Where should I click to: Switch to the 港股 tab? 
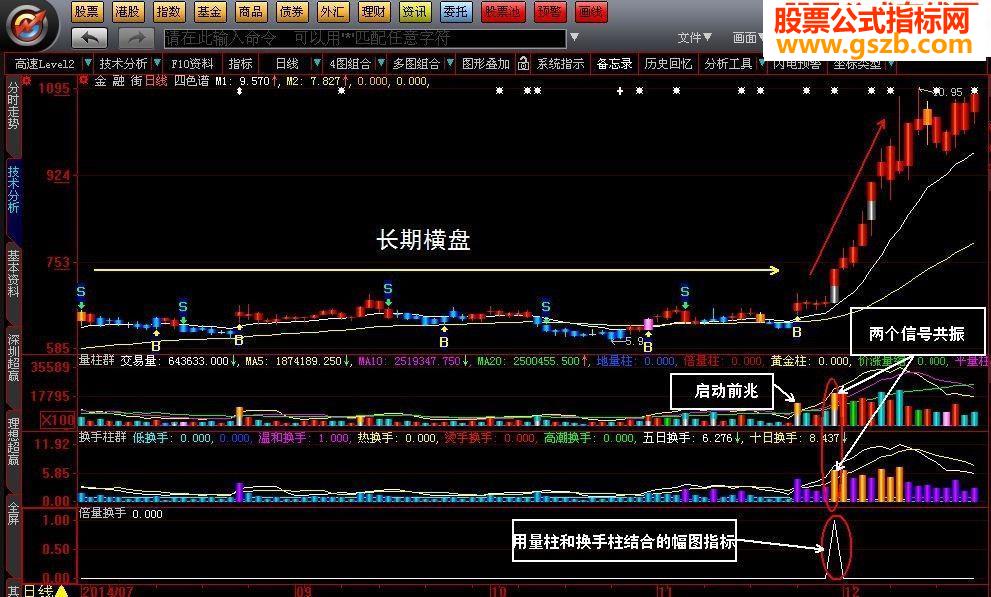click(x=128, y=13)
